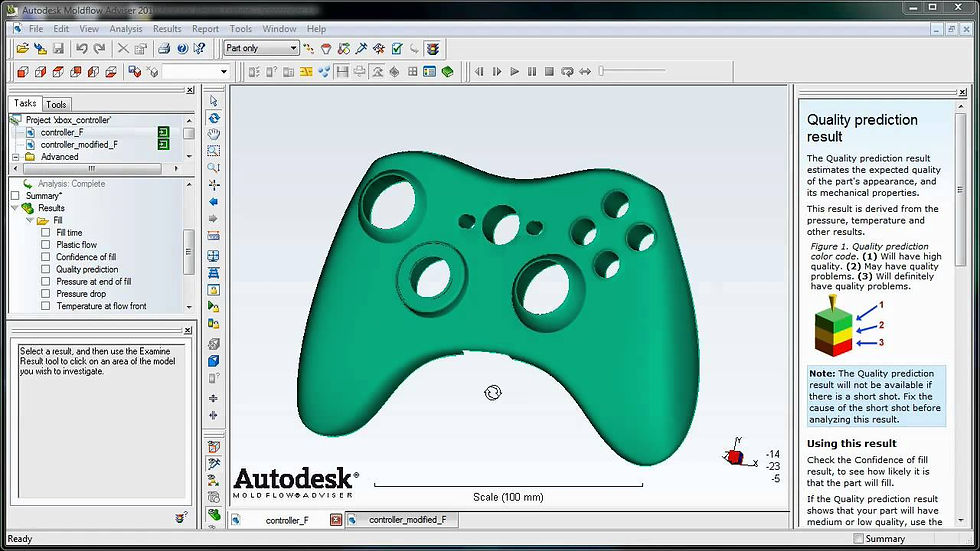The height and width of the screenshot is (551, 980).
Task: Click the results list scroll down arrow
Action: coord(189,307)
